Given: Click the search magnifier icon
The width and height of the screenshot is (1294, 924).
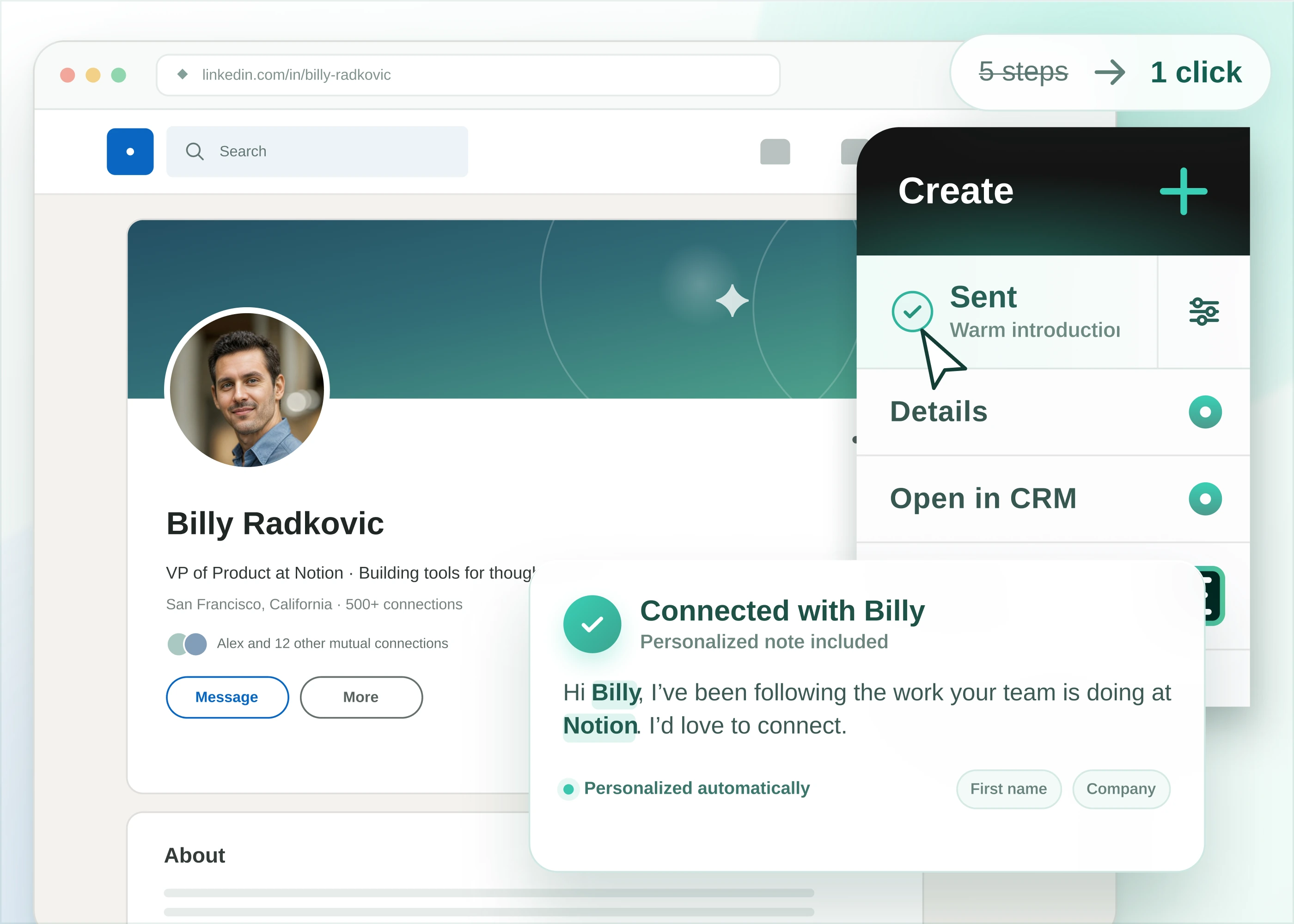Looking at the screenshot, I should (195, 152).
